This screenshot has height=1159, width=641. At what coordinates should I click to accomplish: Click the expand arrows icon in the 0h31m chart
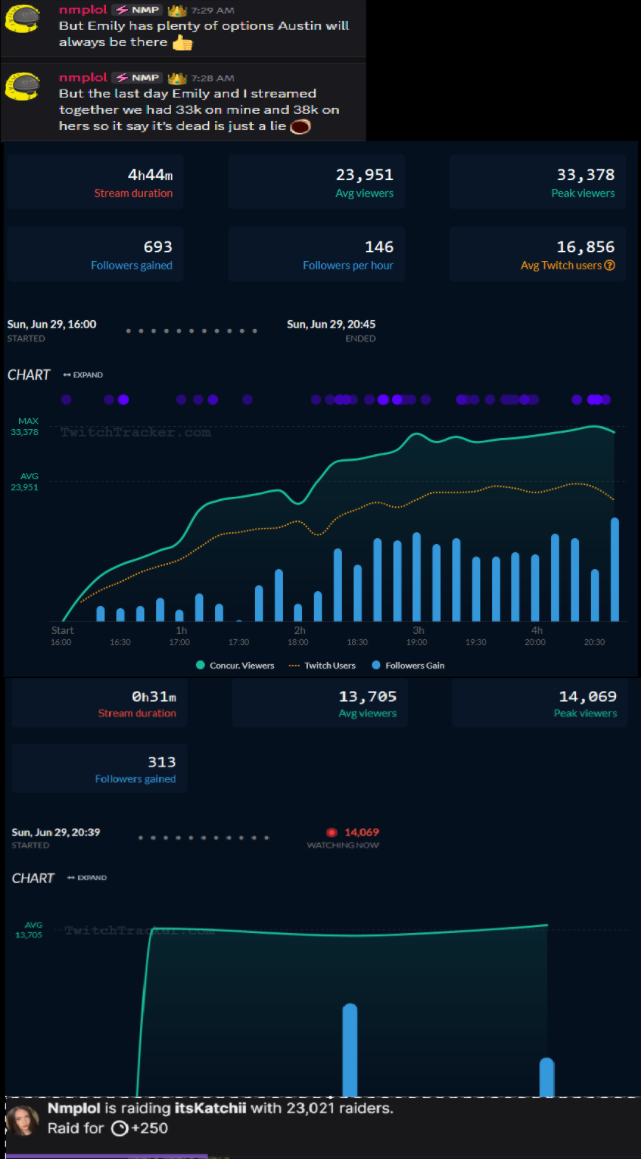(x=71, y=877)
